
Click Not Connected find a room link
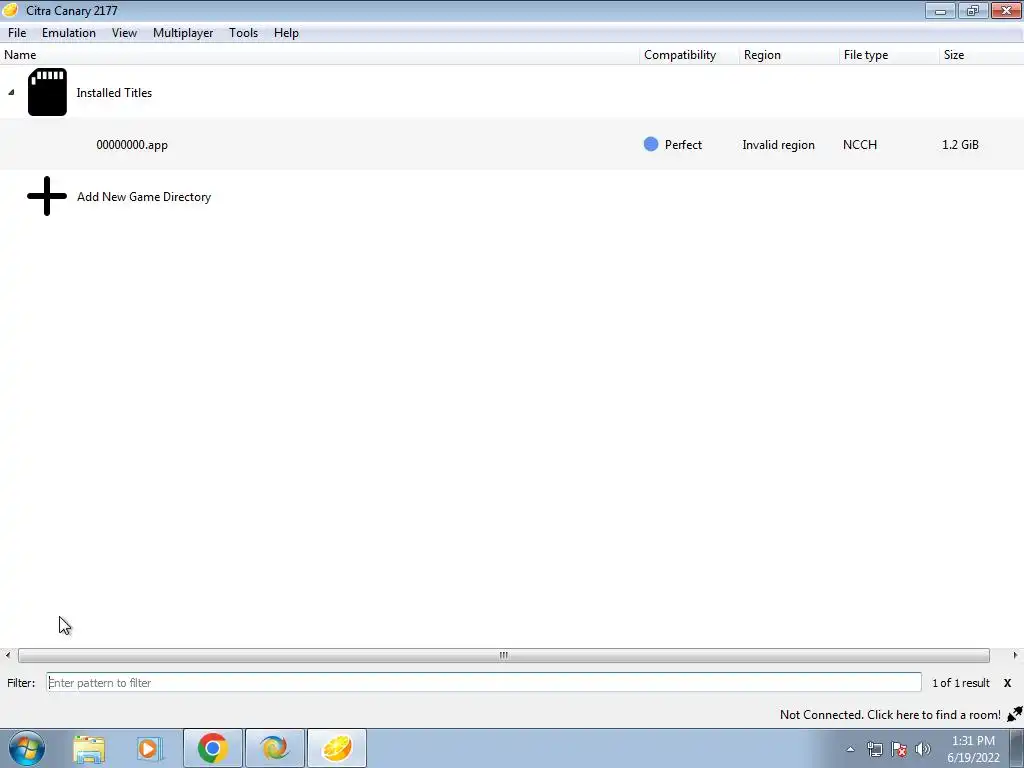pyautogui.click(x=890, y=714)
